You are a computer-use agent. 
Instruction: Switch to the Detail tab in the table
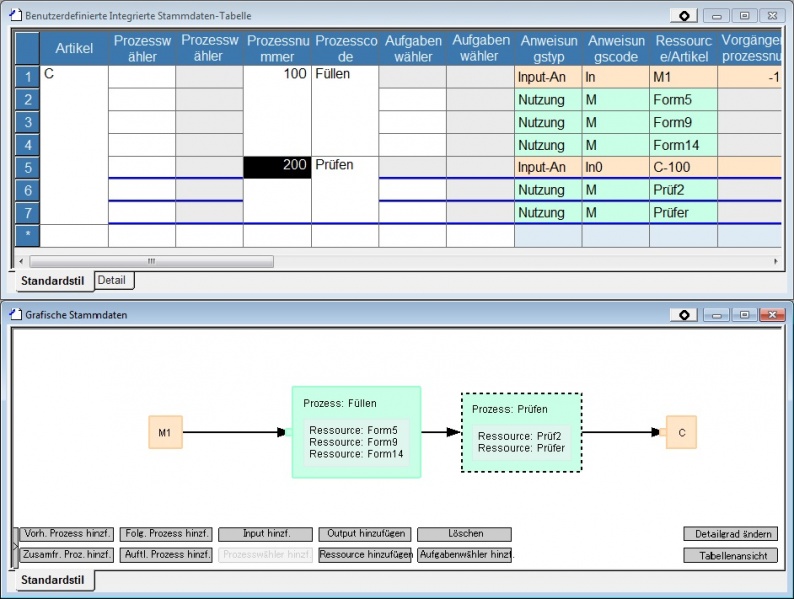111,280
